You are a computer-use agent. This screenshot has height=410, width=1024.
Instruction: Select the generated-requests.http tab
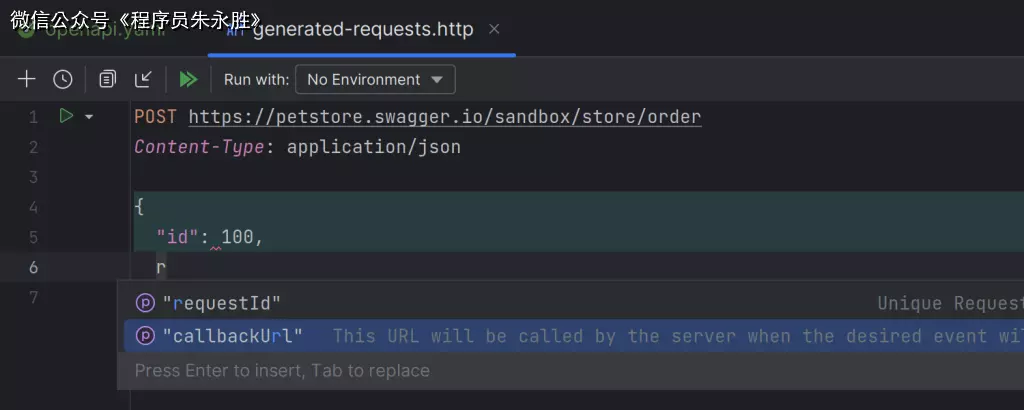click(x=362, y=29)
